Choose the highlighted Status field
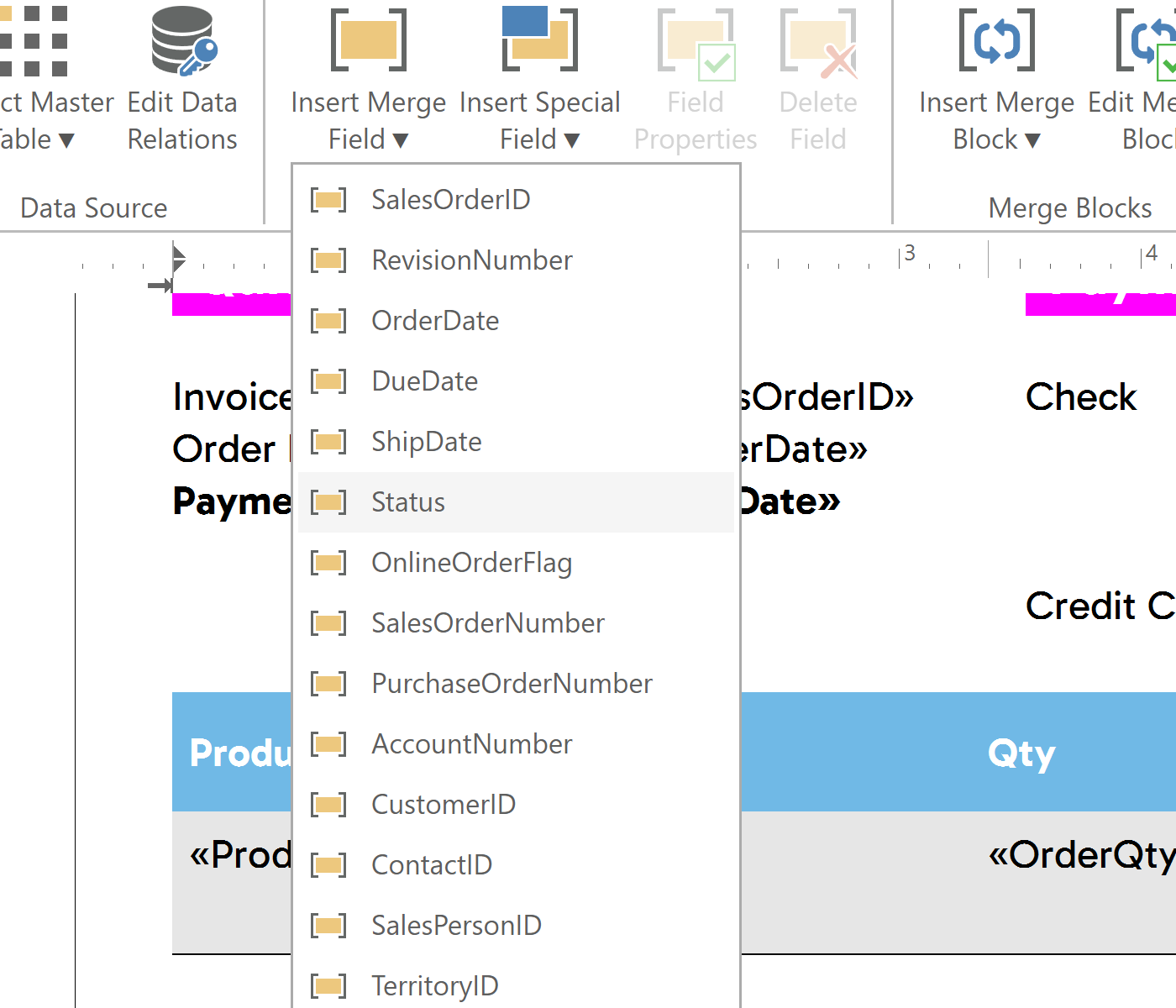The image size is (1176, 1008). pyautogui.click(x=516, y=502)
